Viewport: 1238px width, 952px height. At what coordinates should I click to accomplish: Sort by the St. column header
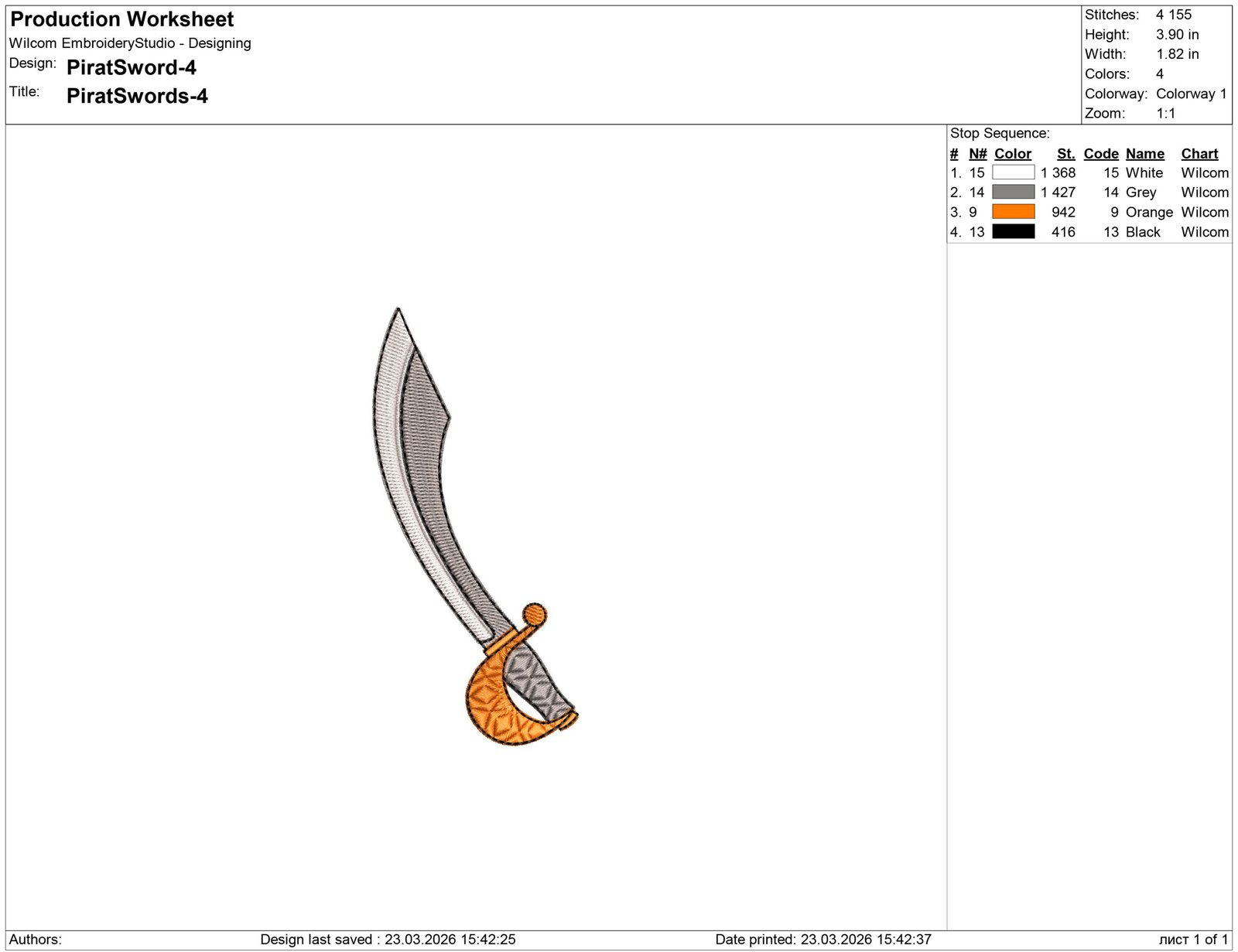(1065, 153)
